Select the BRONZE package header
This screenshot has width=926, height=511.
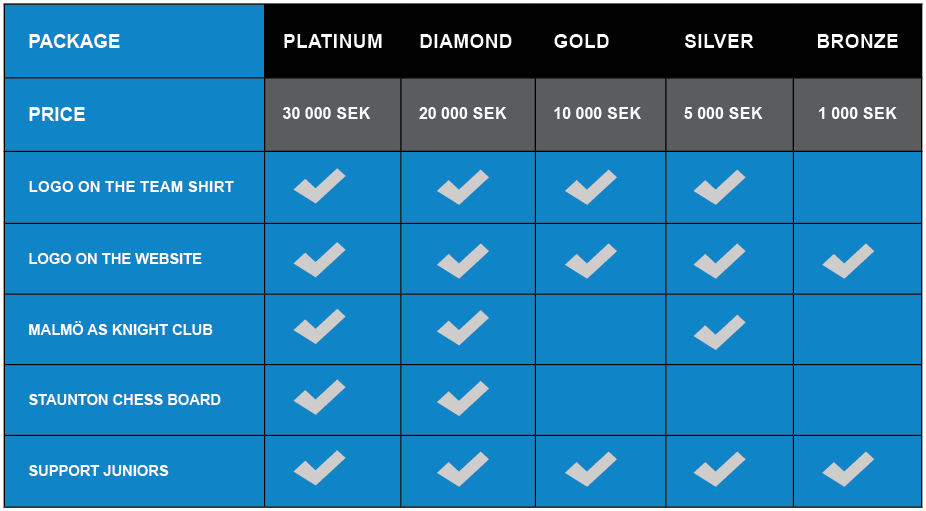(x=857, y=41)
